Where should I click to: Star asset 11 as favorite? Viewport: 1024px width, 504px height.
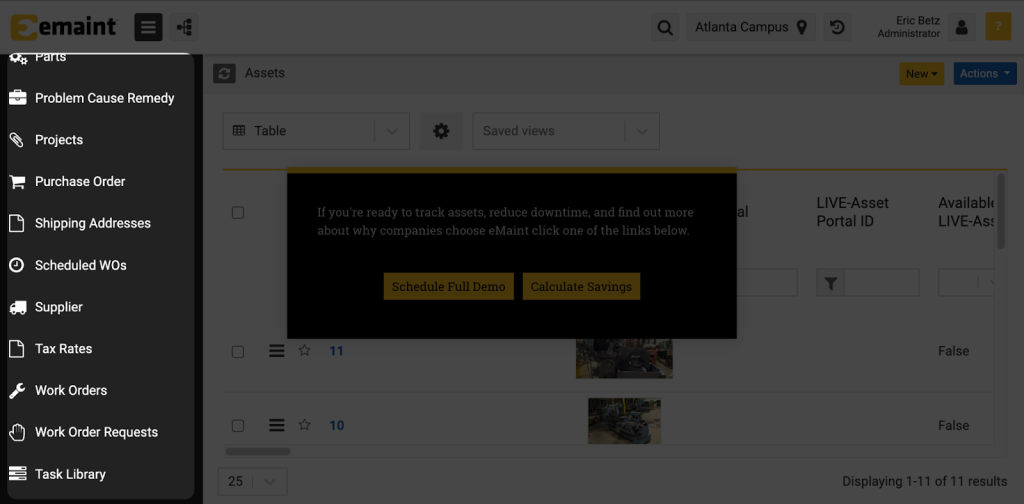305,351
